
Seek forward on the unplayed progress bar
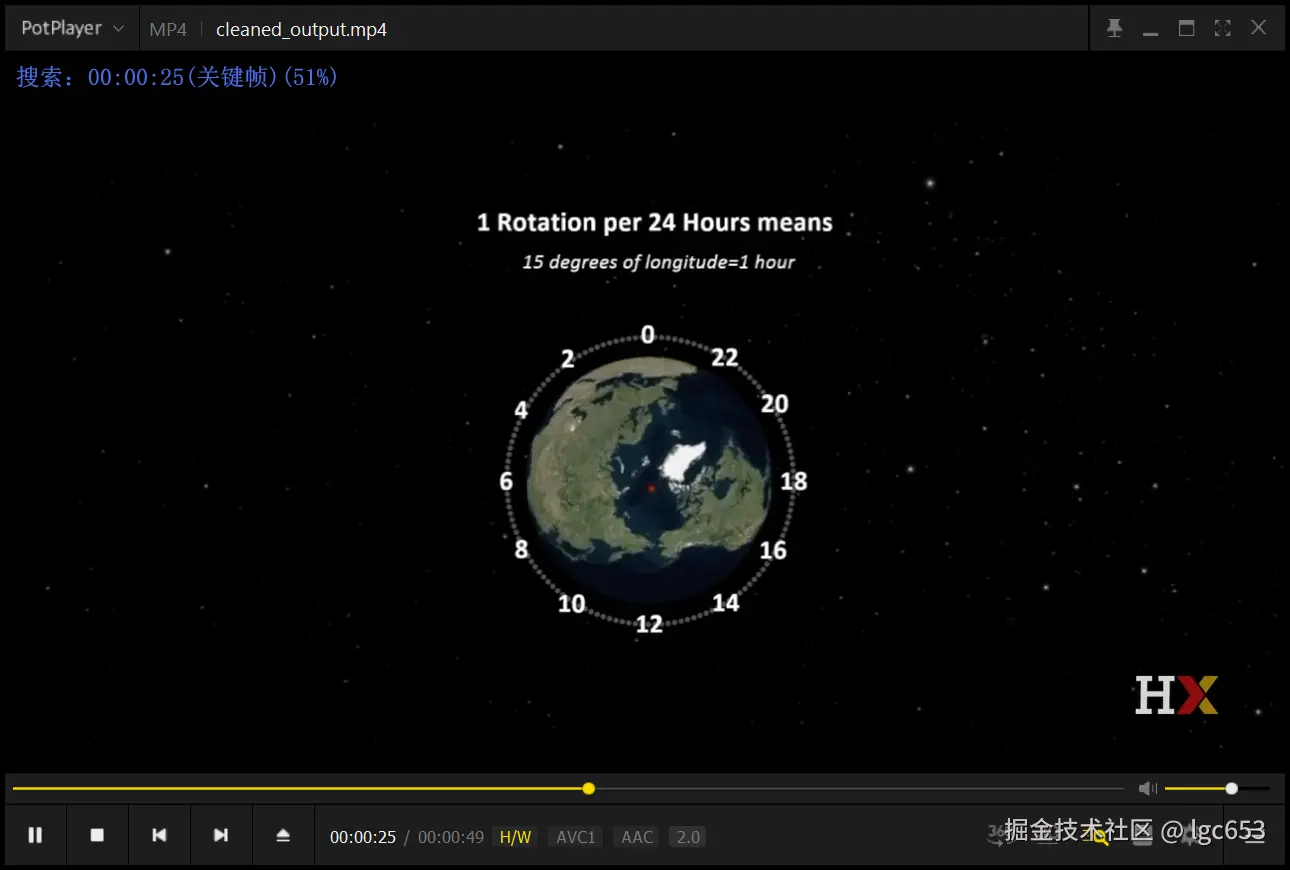coord(860,788)
